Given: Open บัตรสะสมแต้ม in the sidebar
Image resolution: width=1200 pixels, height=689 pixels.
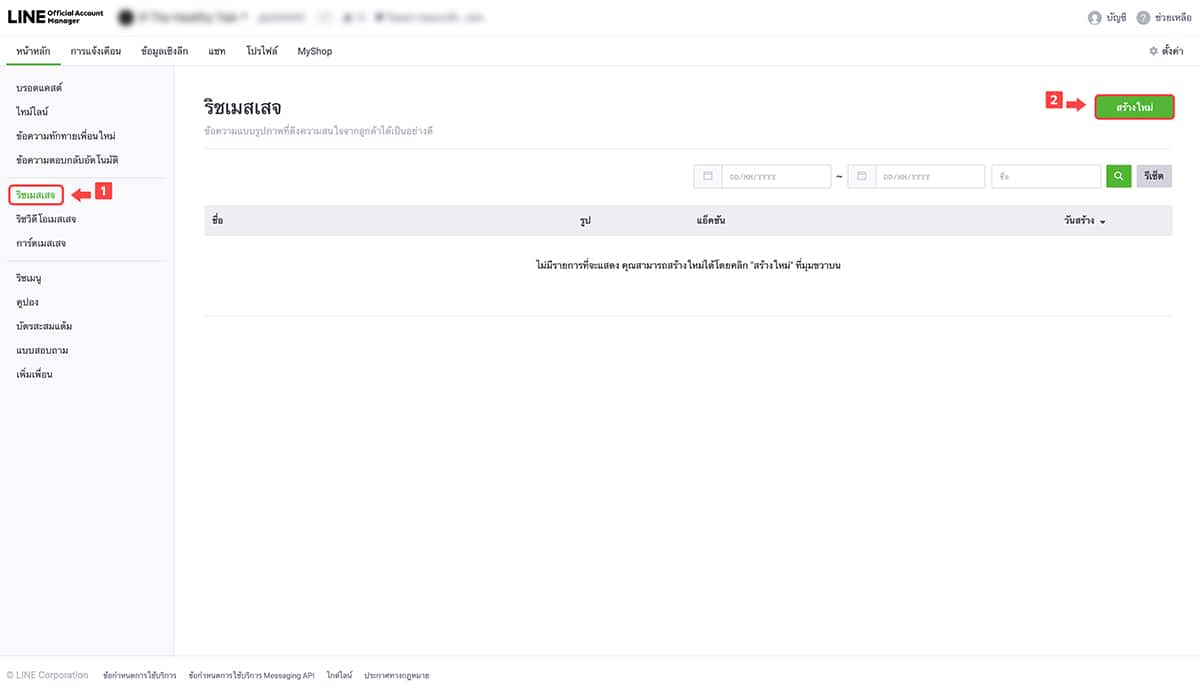Looking at the screenshot, I should click(44, 326).
